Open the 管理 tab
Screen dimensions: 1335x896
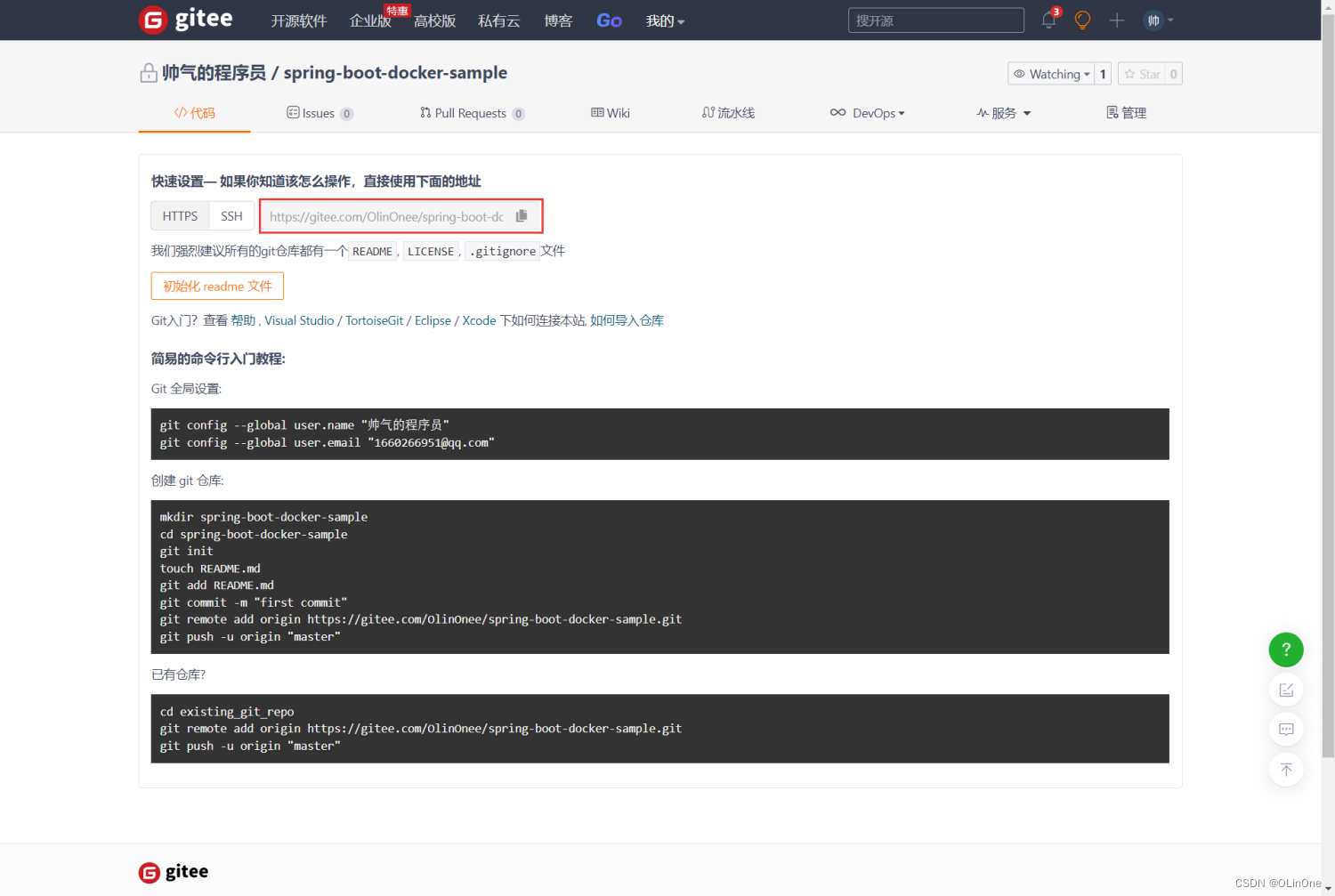click(x=1126, y=113)
